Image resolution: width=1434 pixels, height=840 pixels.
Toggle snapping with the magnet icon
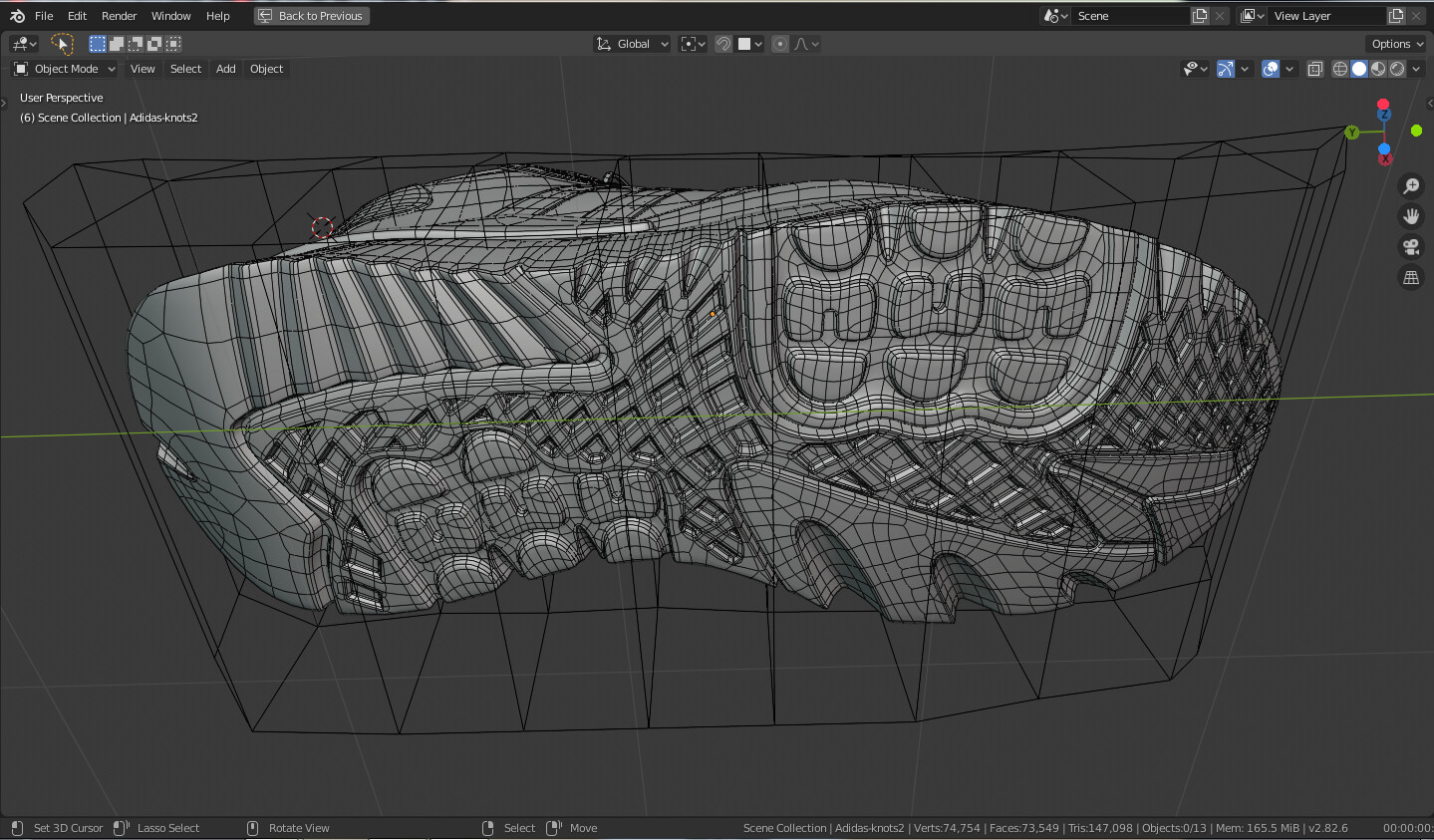coord(723,44)
